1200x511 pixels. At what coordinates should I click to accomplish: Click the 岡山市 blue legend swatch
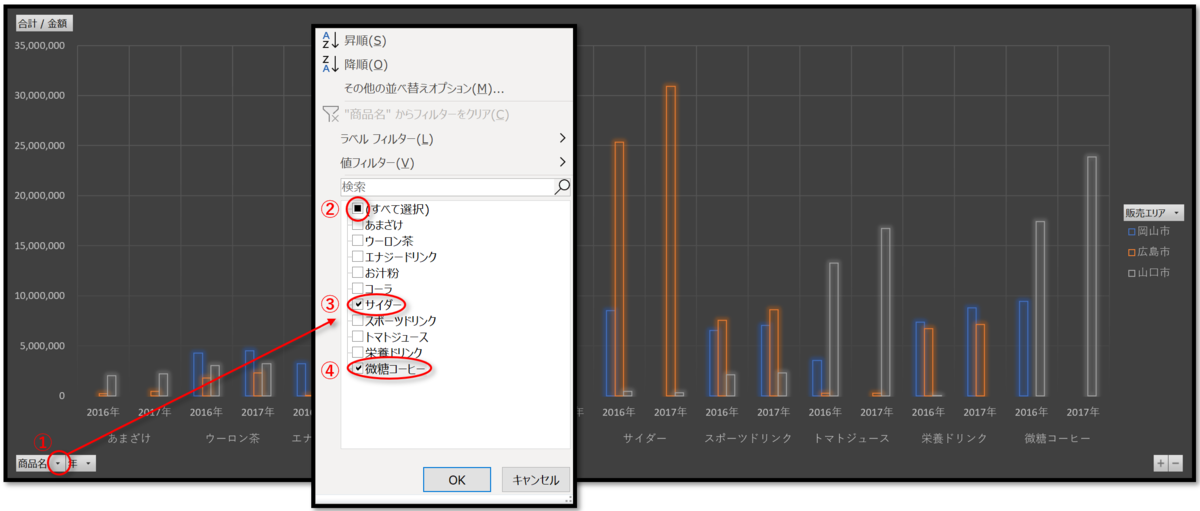[1131, 232]
